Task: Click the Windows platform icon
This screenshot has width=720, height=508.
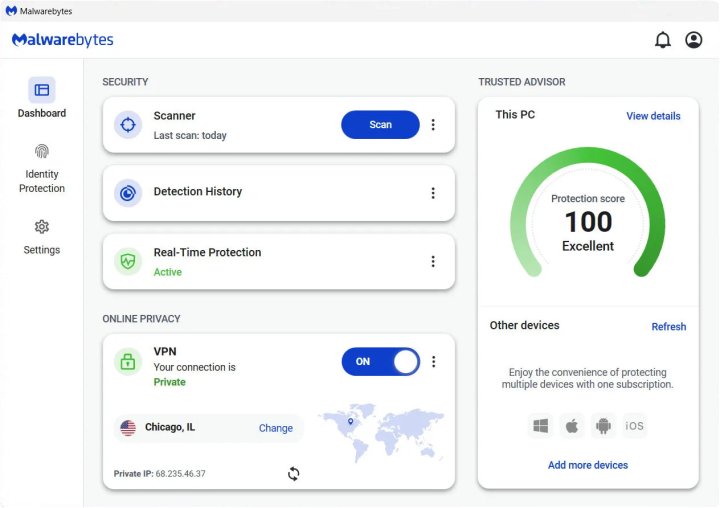Action: 540,426
